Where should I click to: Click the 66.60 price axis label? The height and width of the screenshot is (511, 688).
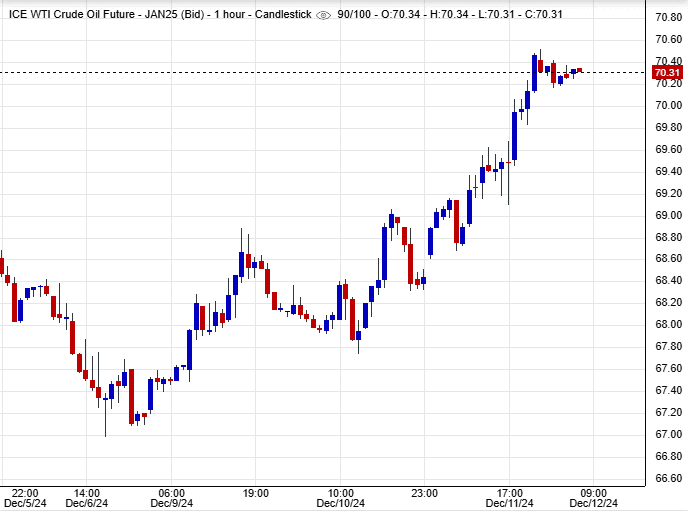click(x=667, y=478)
